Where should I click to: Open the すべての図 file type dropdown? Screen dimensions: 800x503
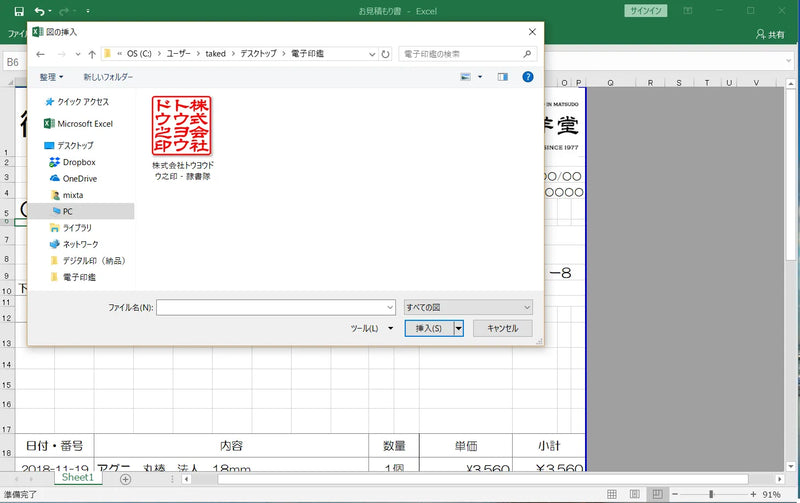[468, 308]
